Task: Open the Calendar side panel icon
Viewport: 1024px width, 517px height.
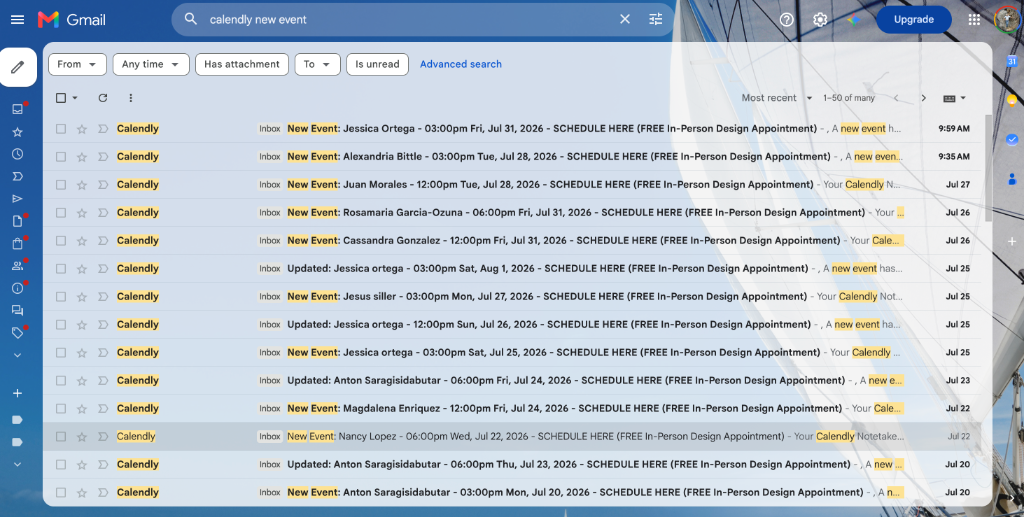Action: tap(1012, 61)
